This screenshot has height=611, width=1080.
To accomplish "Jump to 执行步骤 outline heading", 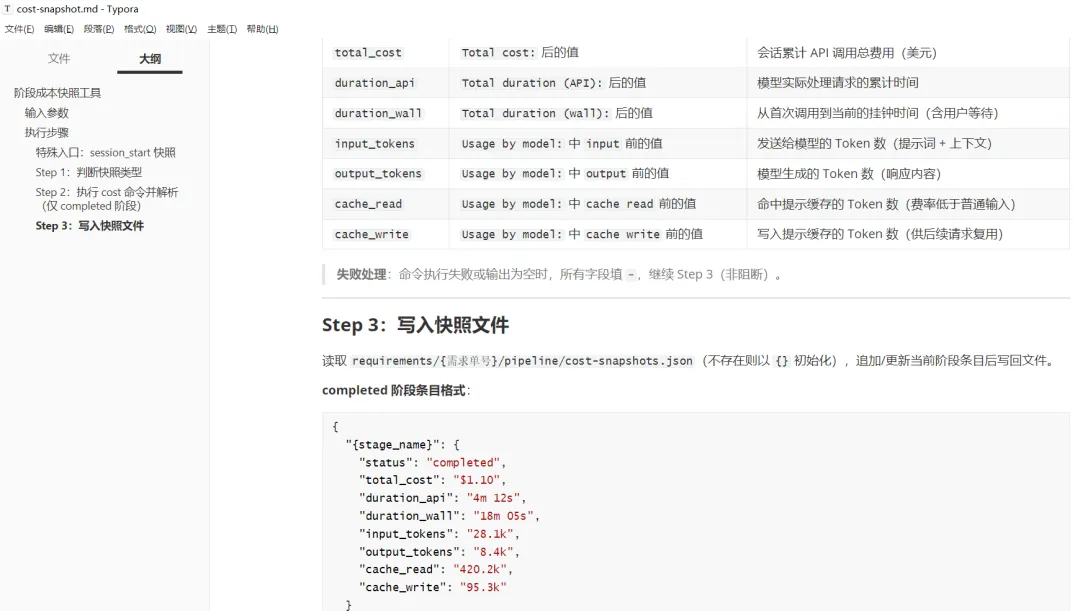I will tap(47, 132).
